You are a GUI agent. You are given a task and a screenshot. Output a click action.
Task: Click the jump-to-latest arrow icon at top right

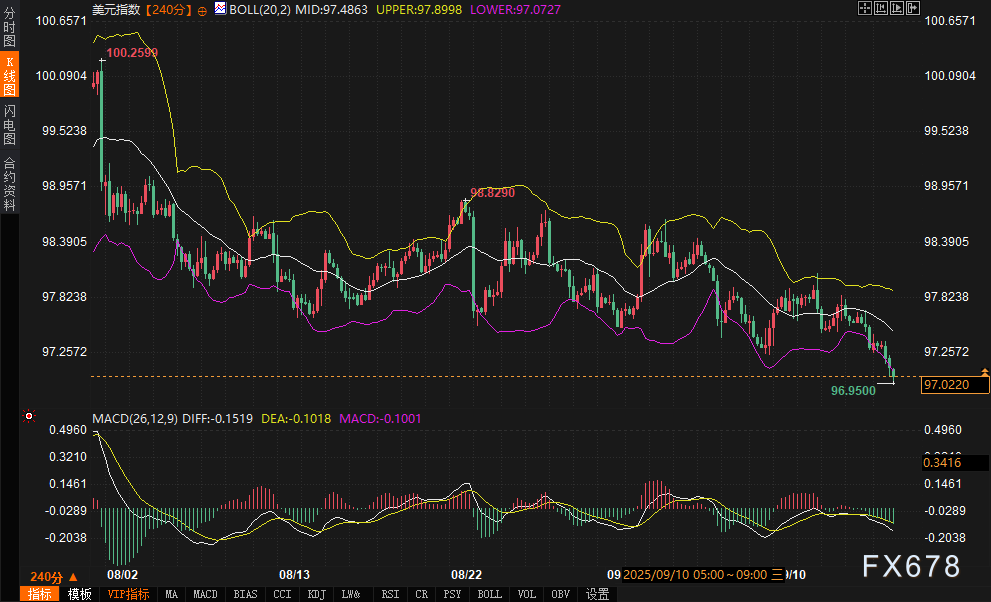911,8
